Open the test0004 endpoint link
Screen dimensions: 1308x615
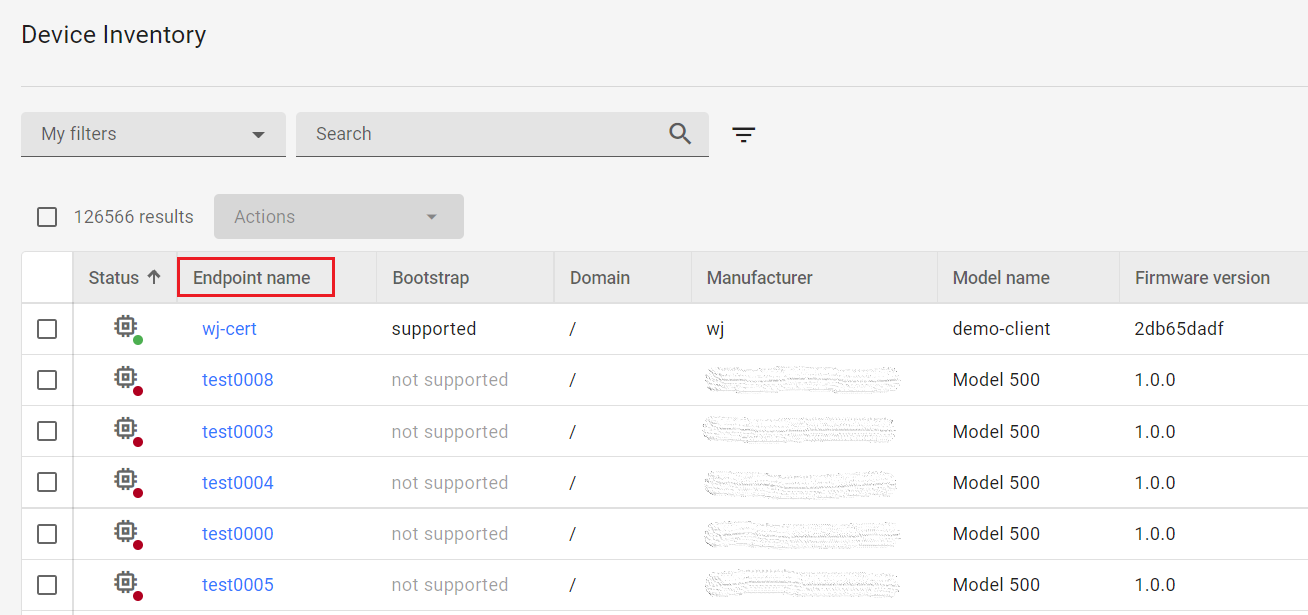[238, 483]
